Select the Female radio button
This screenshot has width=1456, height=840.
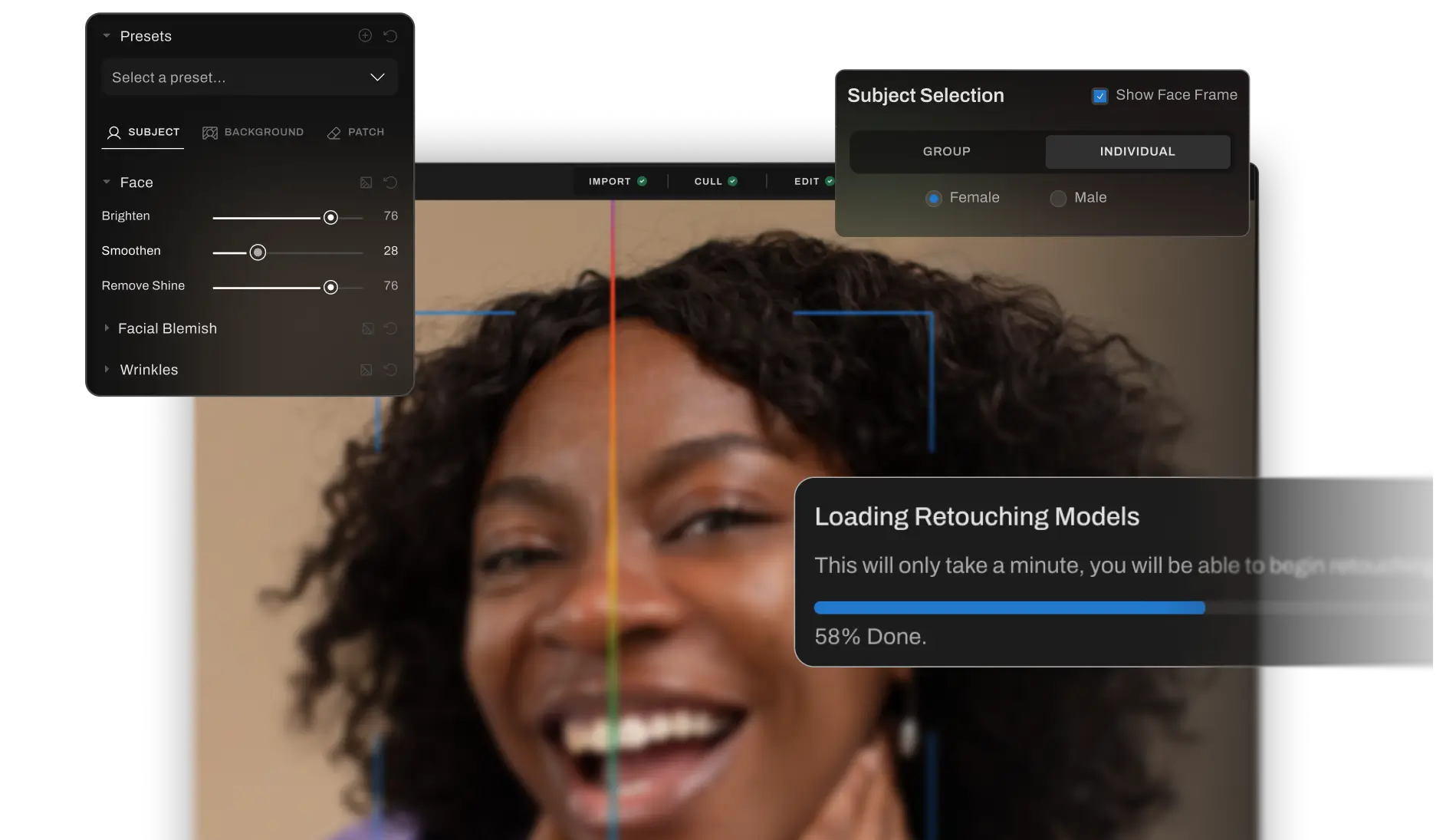pyautogui.click(x=933, y=199)
